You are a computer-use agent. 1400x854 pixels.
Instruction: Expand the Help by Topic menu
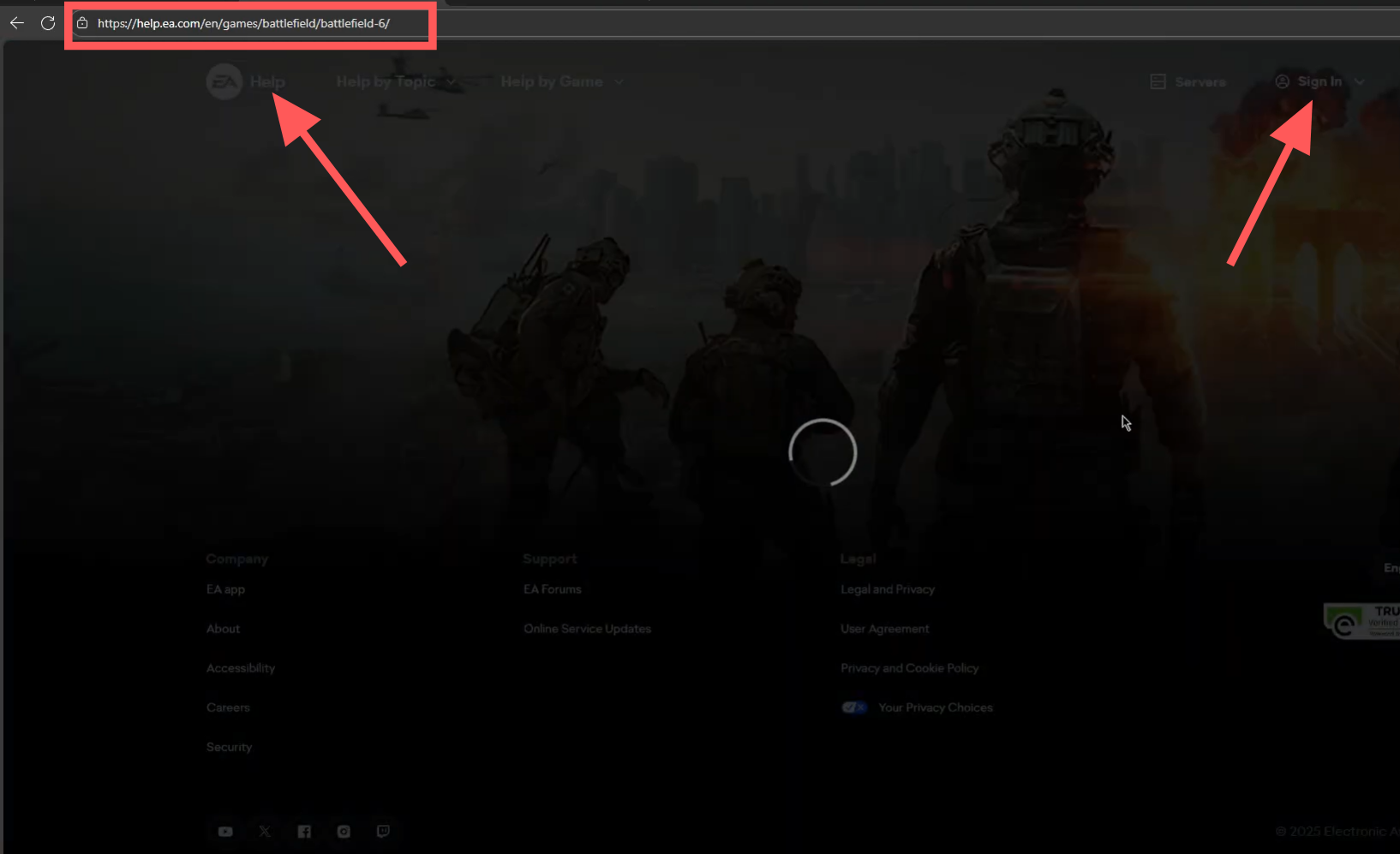pos(395,82)
